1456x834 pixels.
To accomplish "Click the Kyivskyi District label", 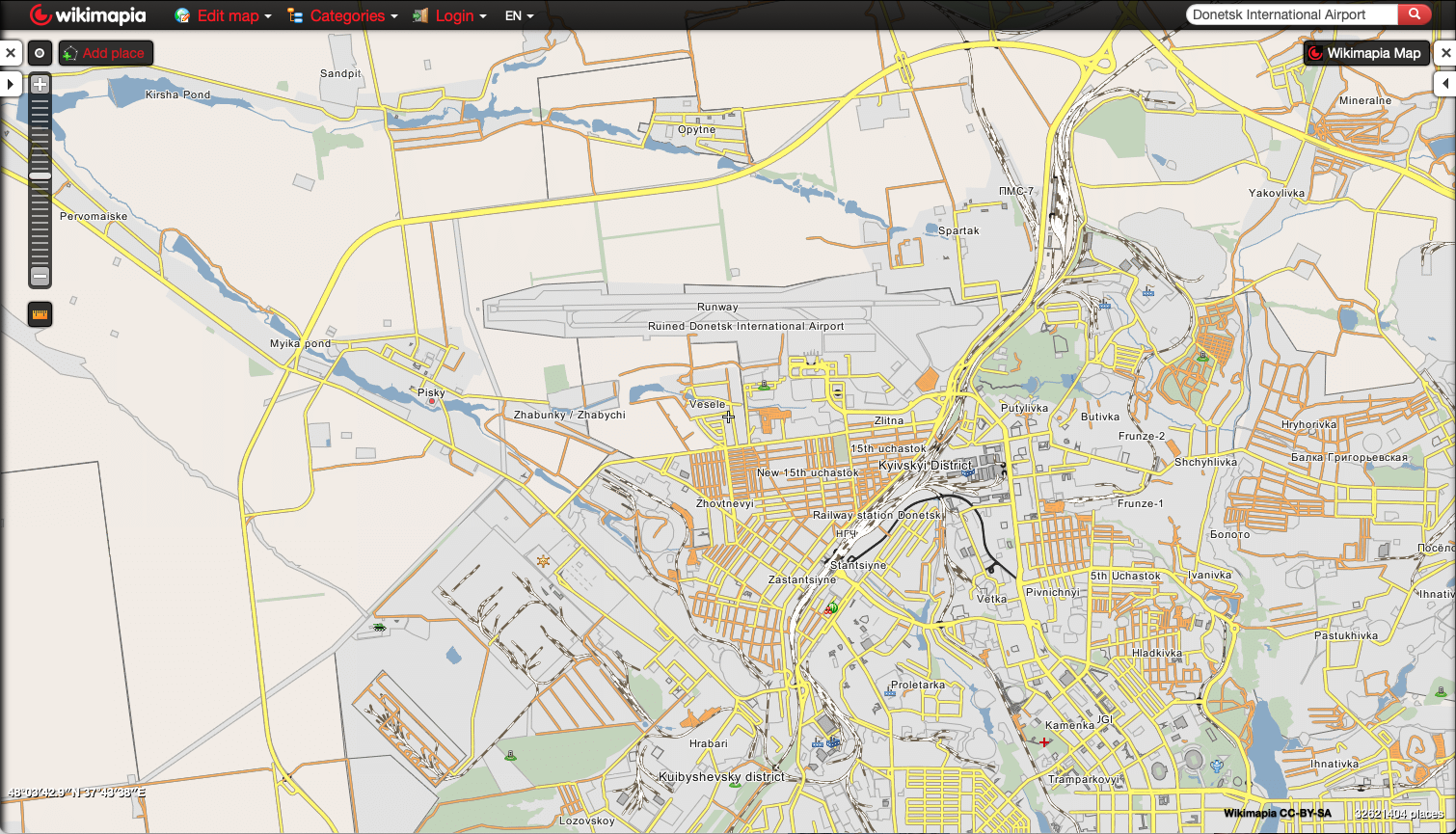I will click(926, 465).
